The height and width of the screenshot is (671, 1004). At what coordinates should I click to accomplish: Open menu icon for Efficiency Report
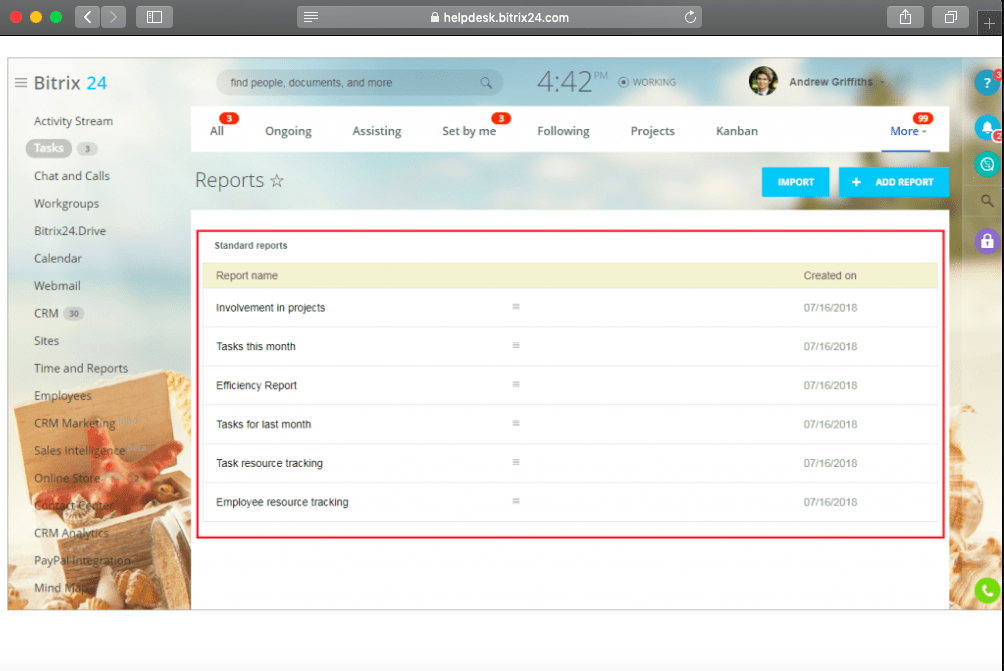(515, 384)
